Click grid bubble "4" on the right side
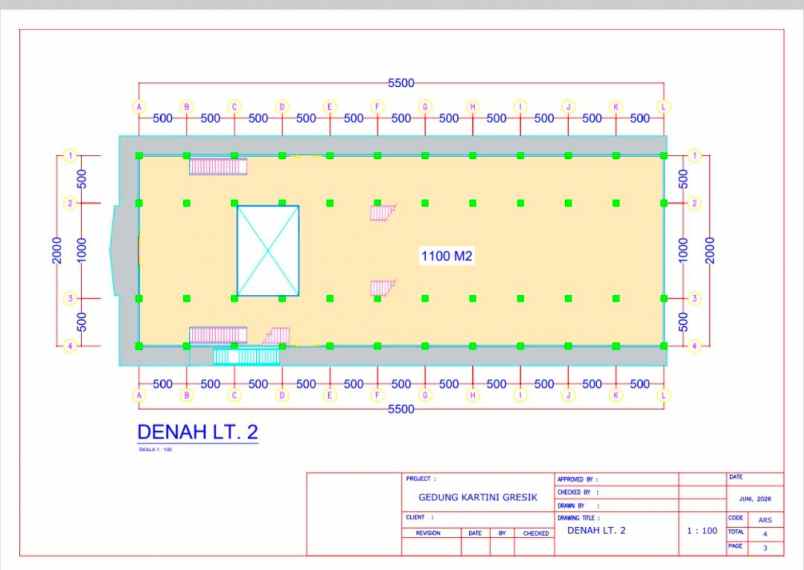Screen dimensions: 804x570 pos(694,346)
